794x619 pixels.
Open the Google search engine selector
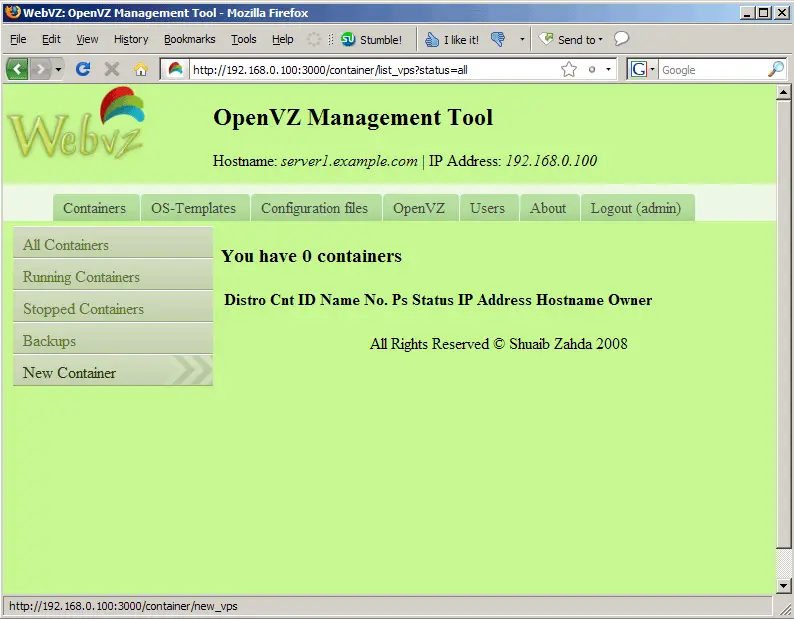tap(642, 69)
